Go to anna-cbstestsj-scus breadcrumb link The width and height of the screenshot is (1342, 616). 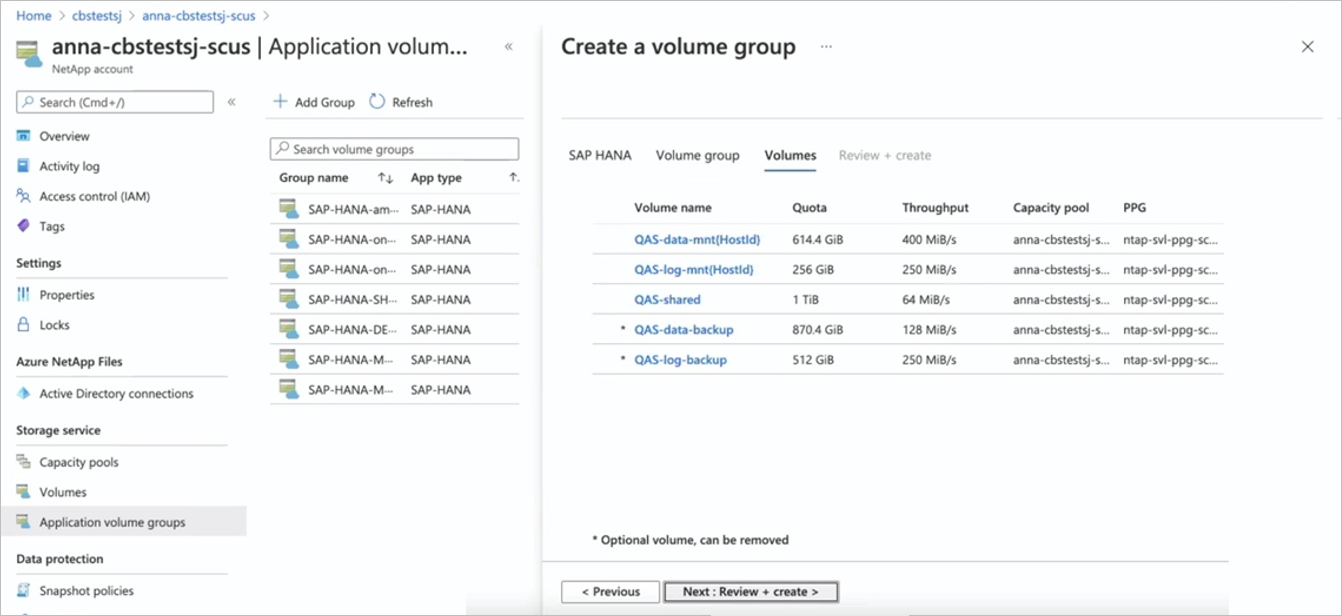click(198, 16)
